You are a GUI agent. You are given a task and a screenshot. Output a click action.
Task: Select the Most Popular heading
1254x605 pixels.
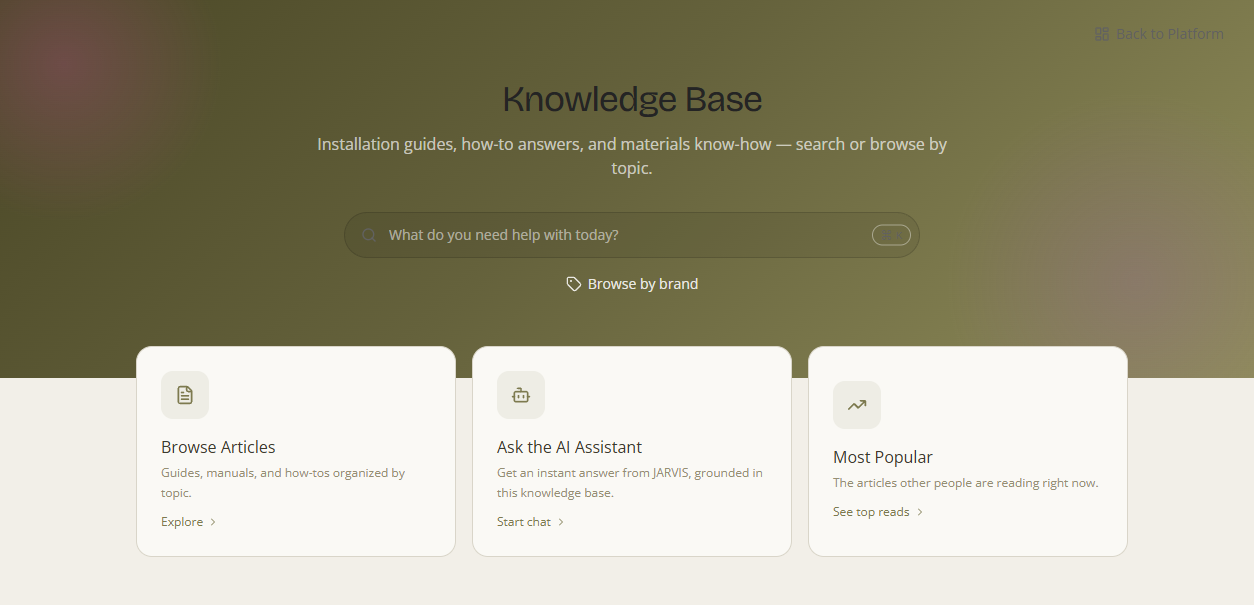pyautogui.click(x=883, y=457)
